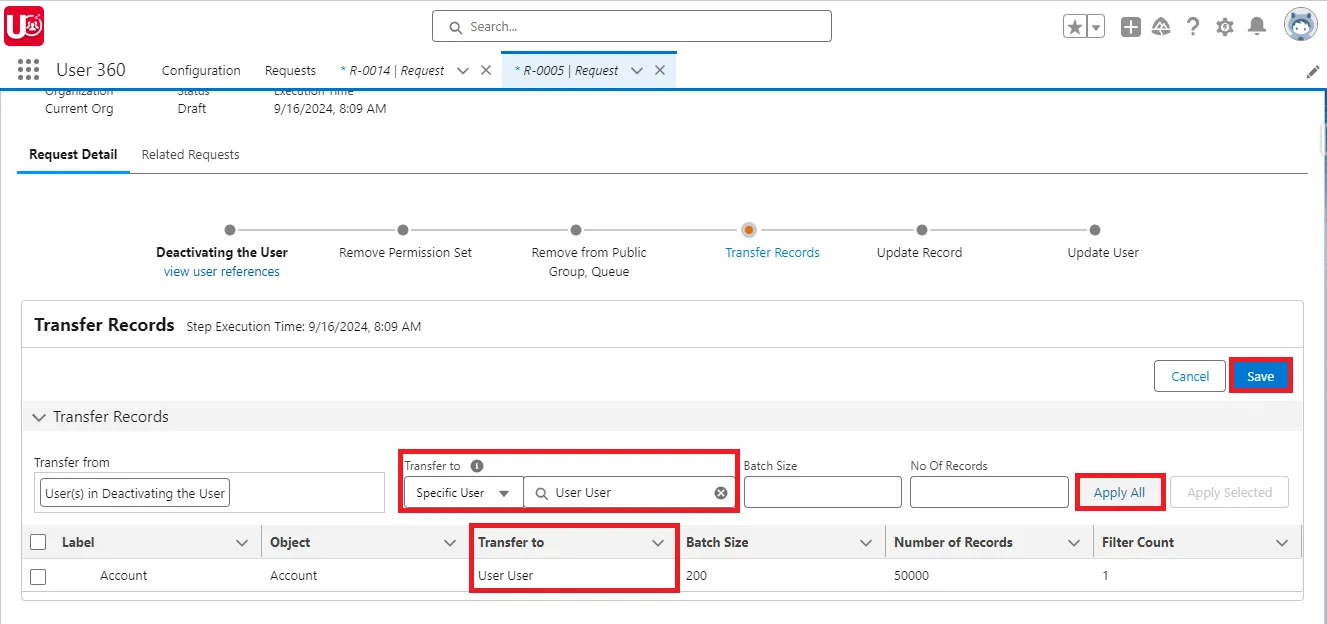Toggle the select-all checkbox in the table header
Image resolution: width=1327 pixels, height=624 pixels.
pos(37,541)
